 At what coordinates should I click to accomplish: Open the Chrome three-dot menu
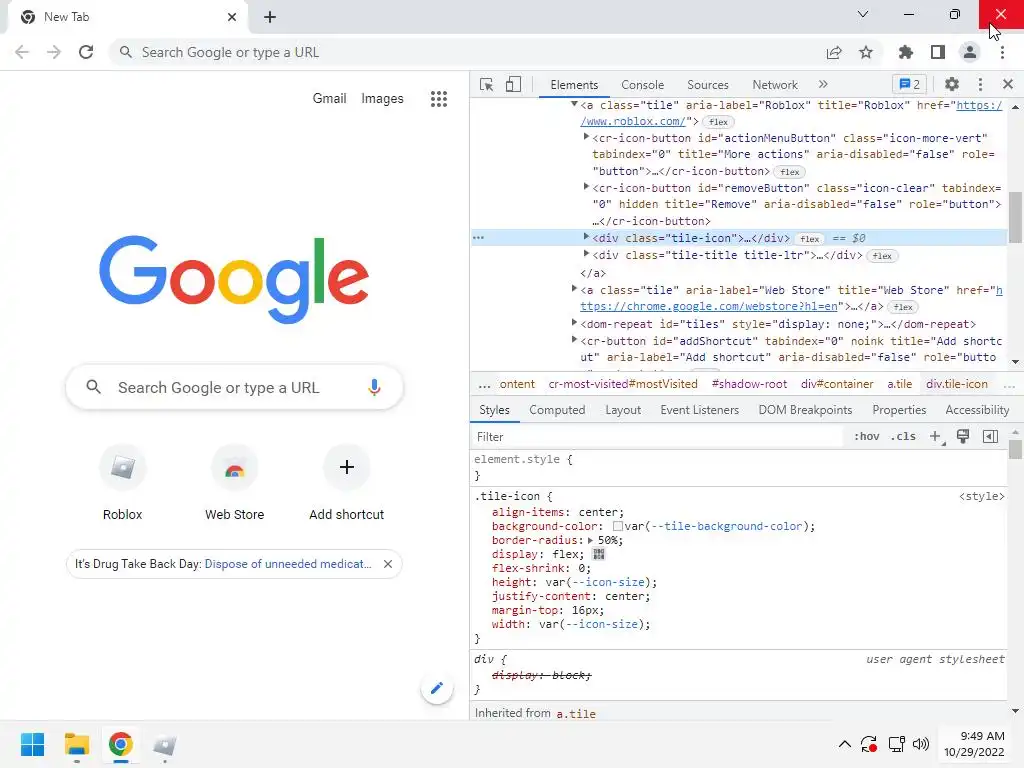pyautogui.click(x=1002, y=52)
